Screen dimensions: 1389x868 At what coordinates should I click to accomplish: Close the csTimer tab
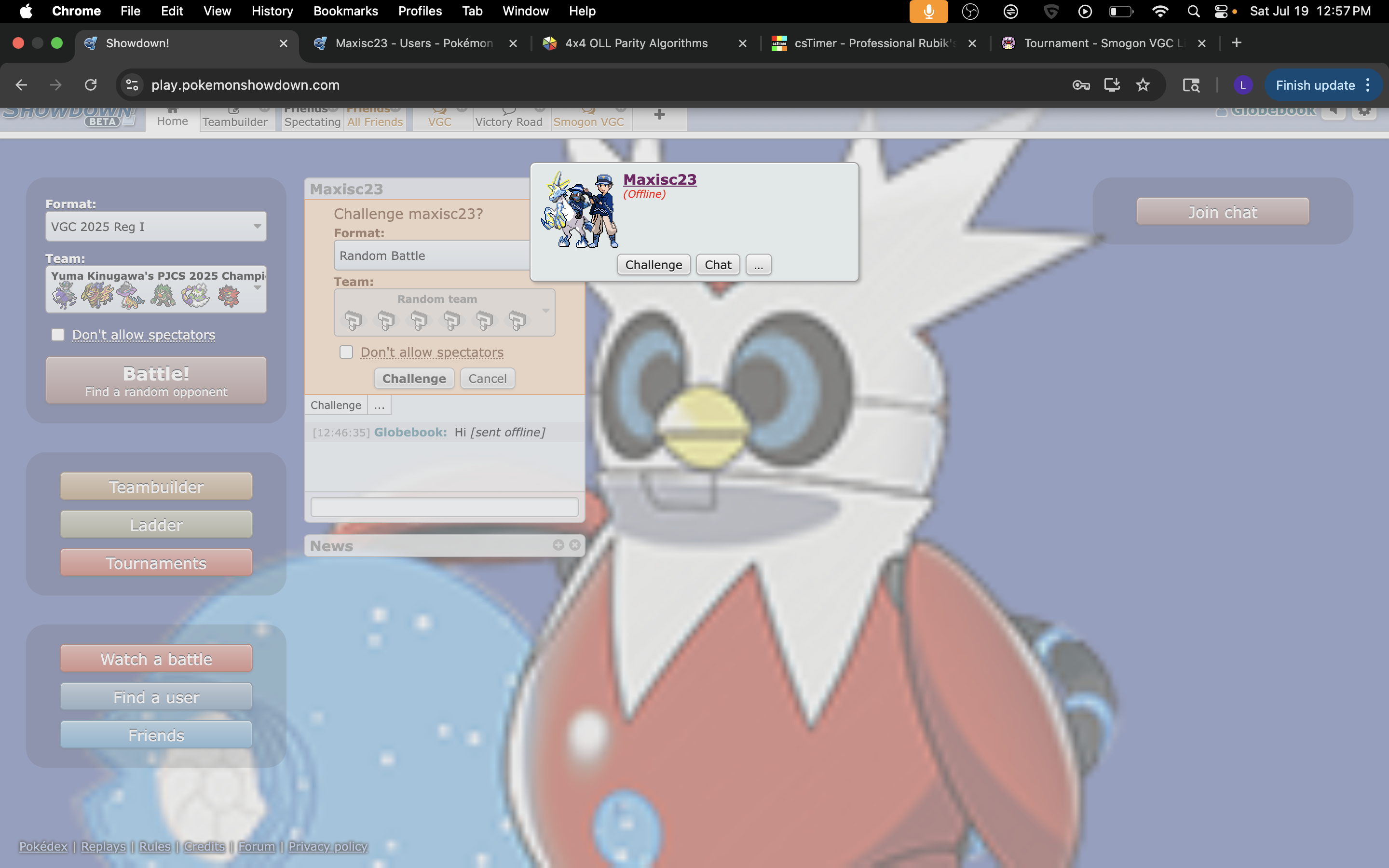972,43
